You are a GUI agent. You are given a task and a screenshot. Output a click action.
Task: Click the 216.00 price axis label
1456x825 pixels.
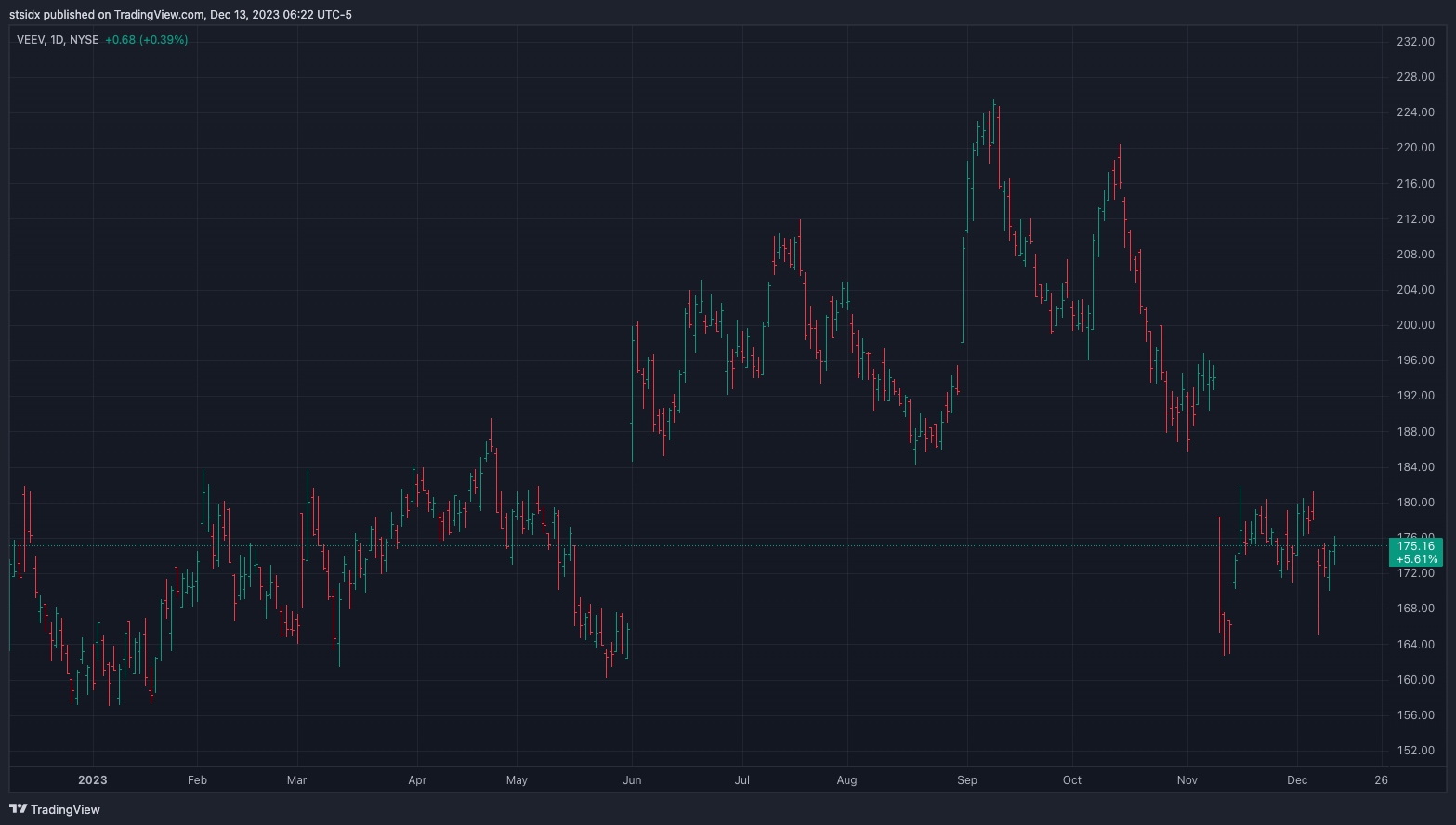pyautogui.click(x=1416, y=184)
